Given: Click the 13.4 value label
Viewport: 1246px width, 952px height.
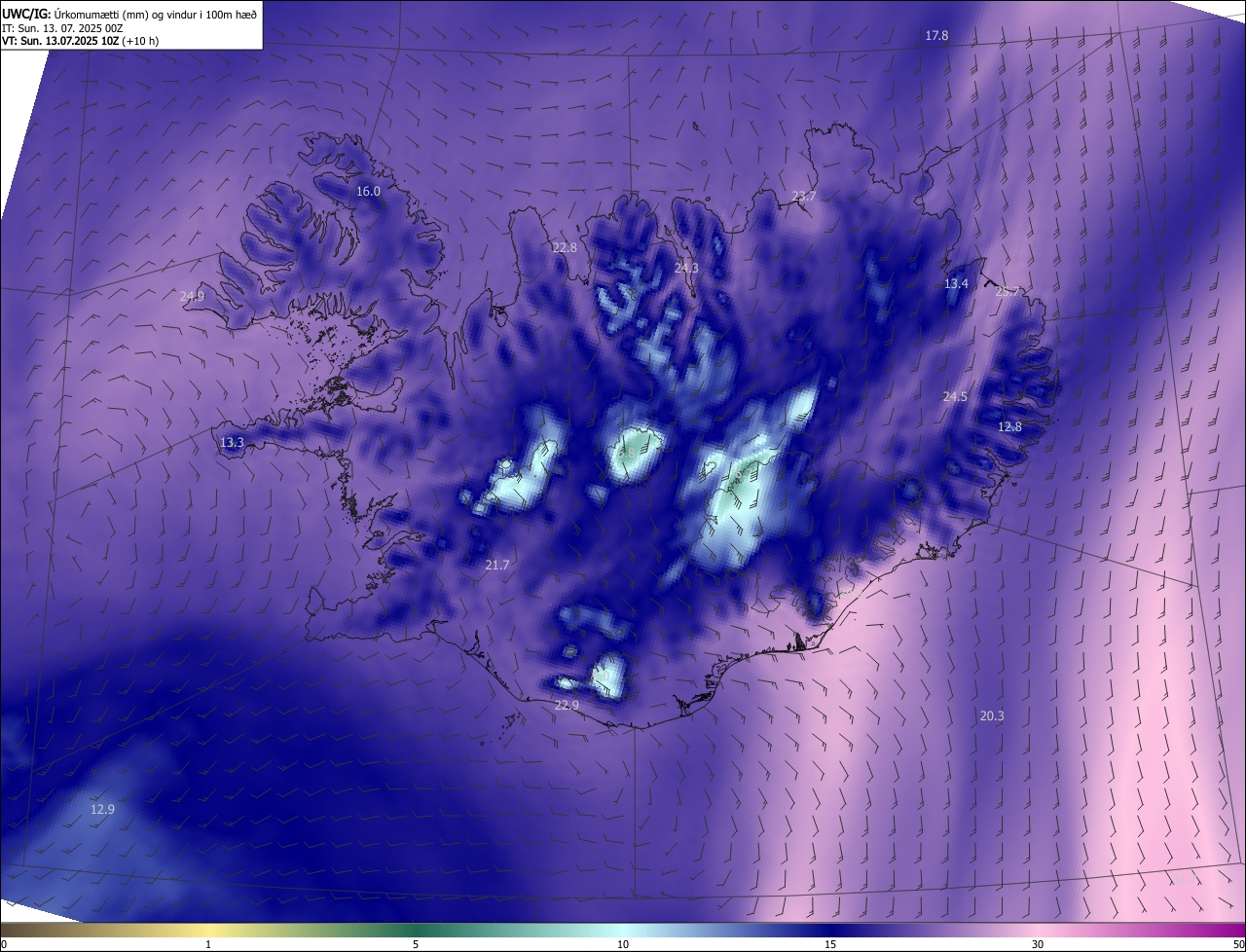Looking at the screenshot, I should (957, 284).
